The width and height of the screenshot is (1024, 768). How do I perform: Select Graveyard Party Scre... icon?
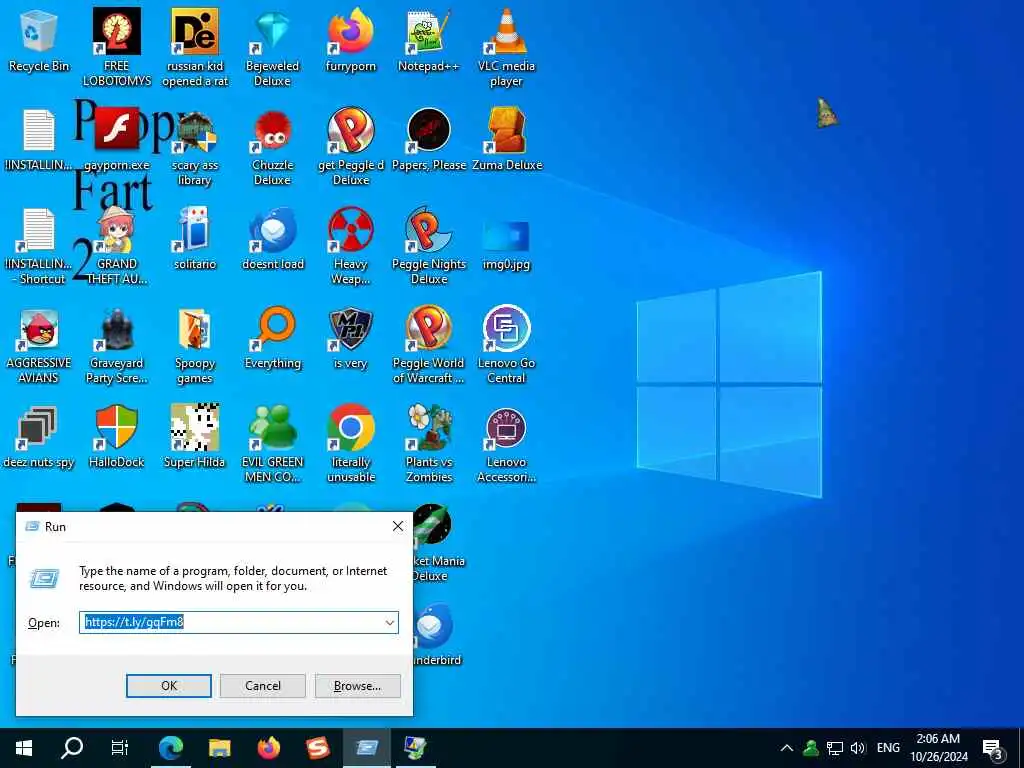click(x=116, y=346)
